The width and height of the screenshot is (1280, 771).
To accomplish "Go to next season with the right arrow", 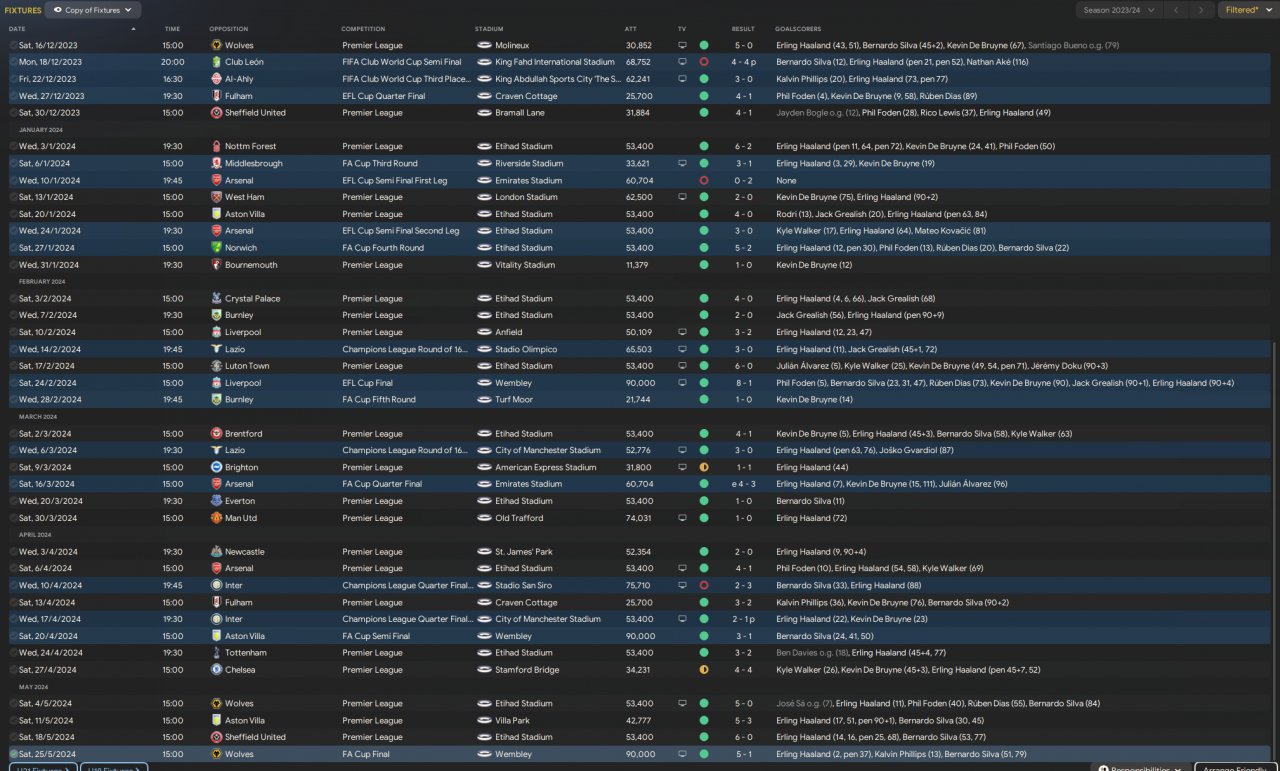I will pos(1203,10).
